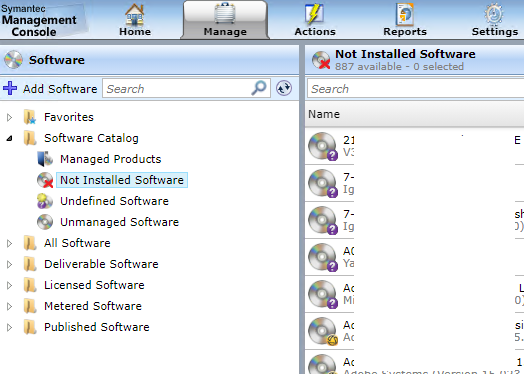525x374 pixels.
Task: Select the software row with Ya subtitle
Action: 415,257
